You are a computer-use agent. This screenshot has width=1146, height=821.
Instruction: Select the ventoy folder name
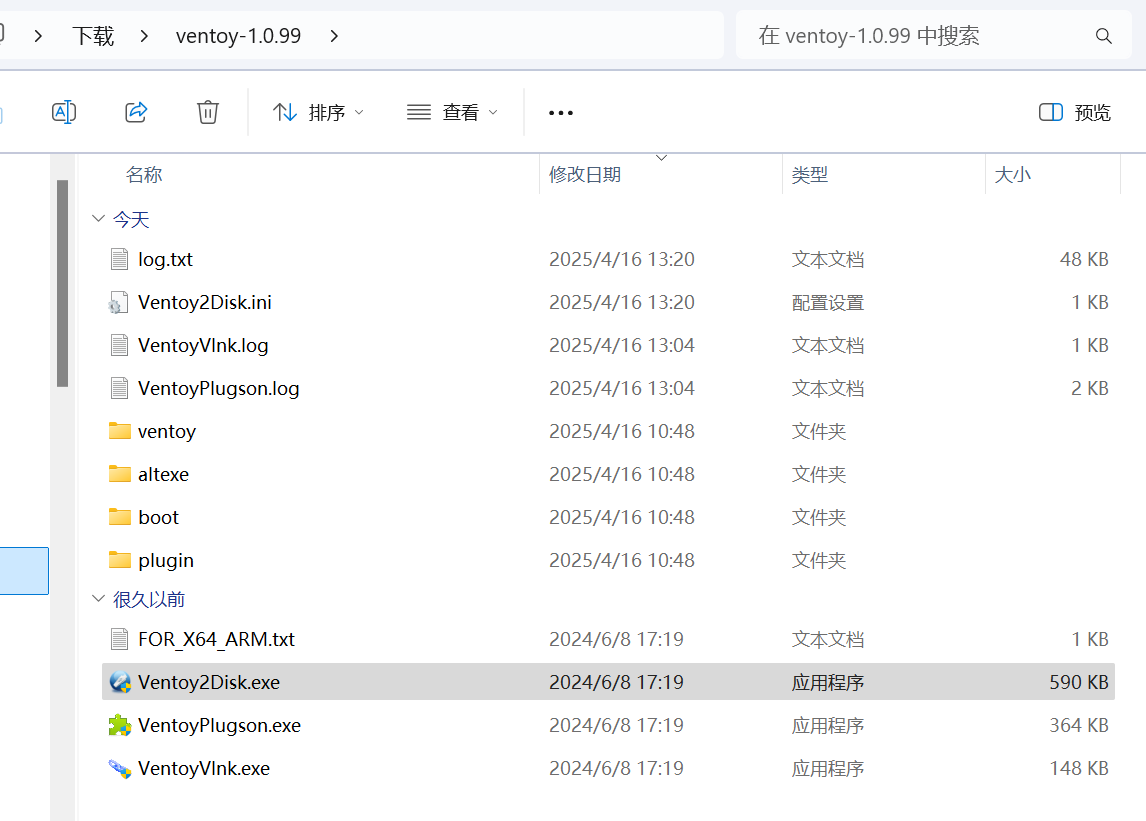click(x=167, y=431)
